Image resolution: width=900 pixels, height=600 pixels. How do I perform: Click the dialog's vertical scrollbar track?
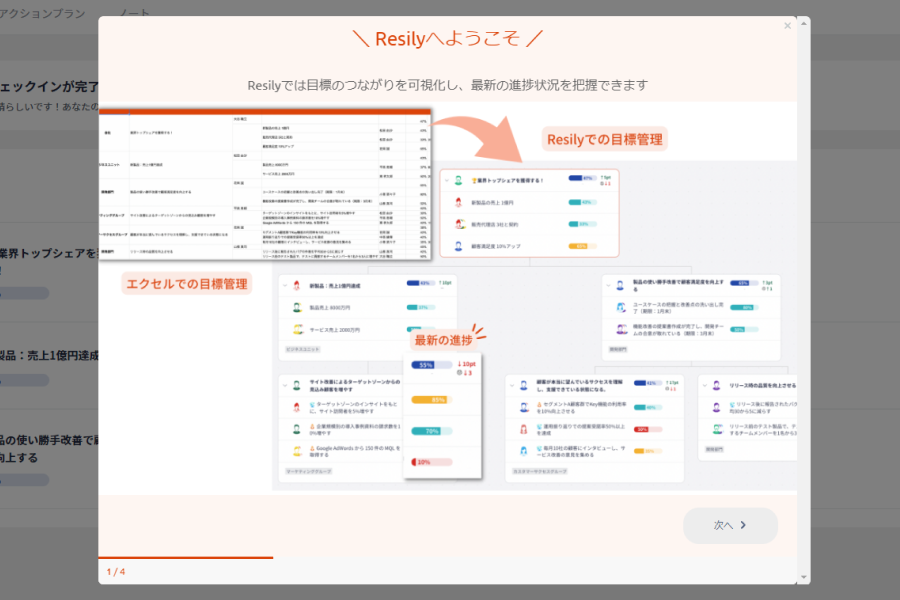804,300
